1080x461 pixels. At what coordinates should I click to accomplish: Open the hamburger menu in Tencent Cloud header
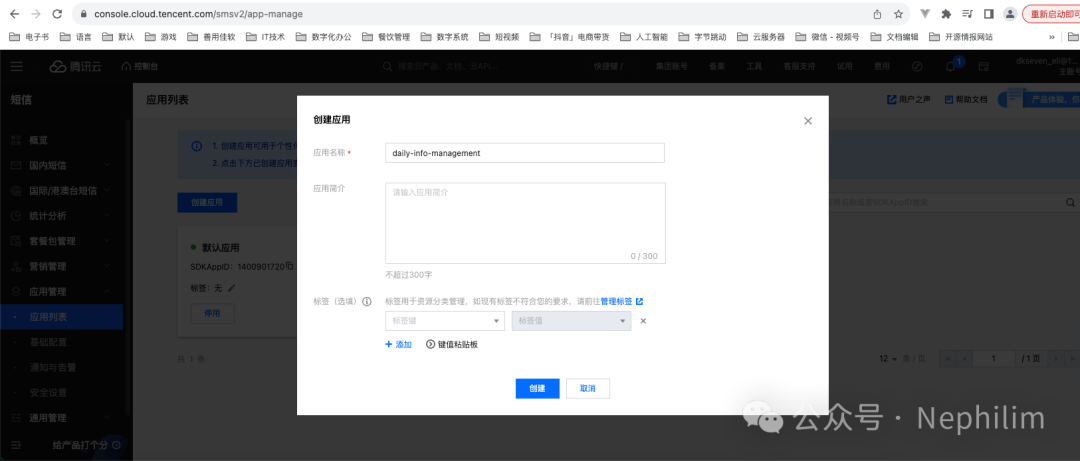click(x=17, y=66)
